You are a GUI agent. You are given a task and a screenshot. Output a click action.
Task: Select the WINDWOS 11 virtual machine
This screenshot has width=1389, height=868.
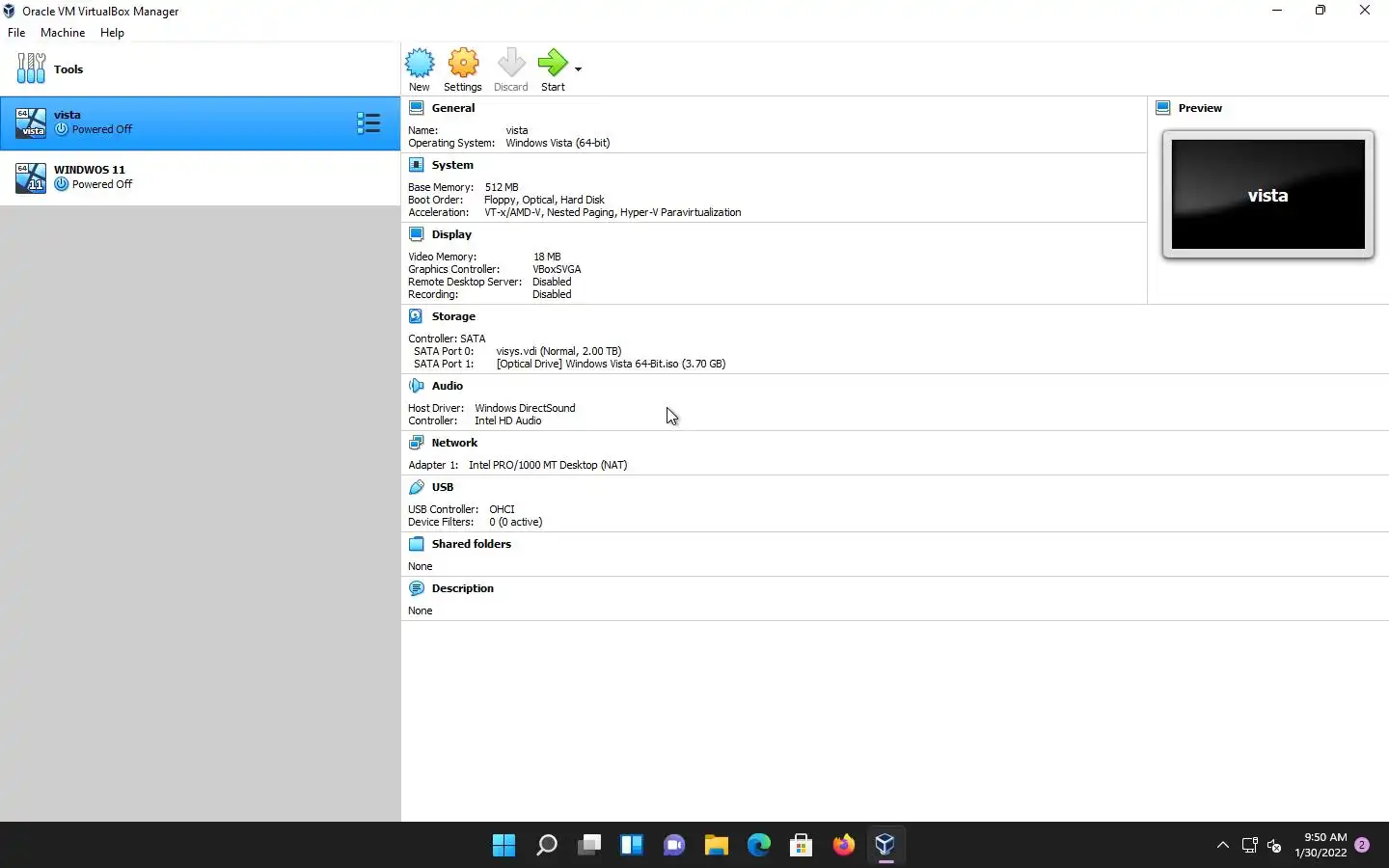click(200, 177)
